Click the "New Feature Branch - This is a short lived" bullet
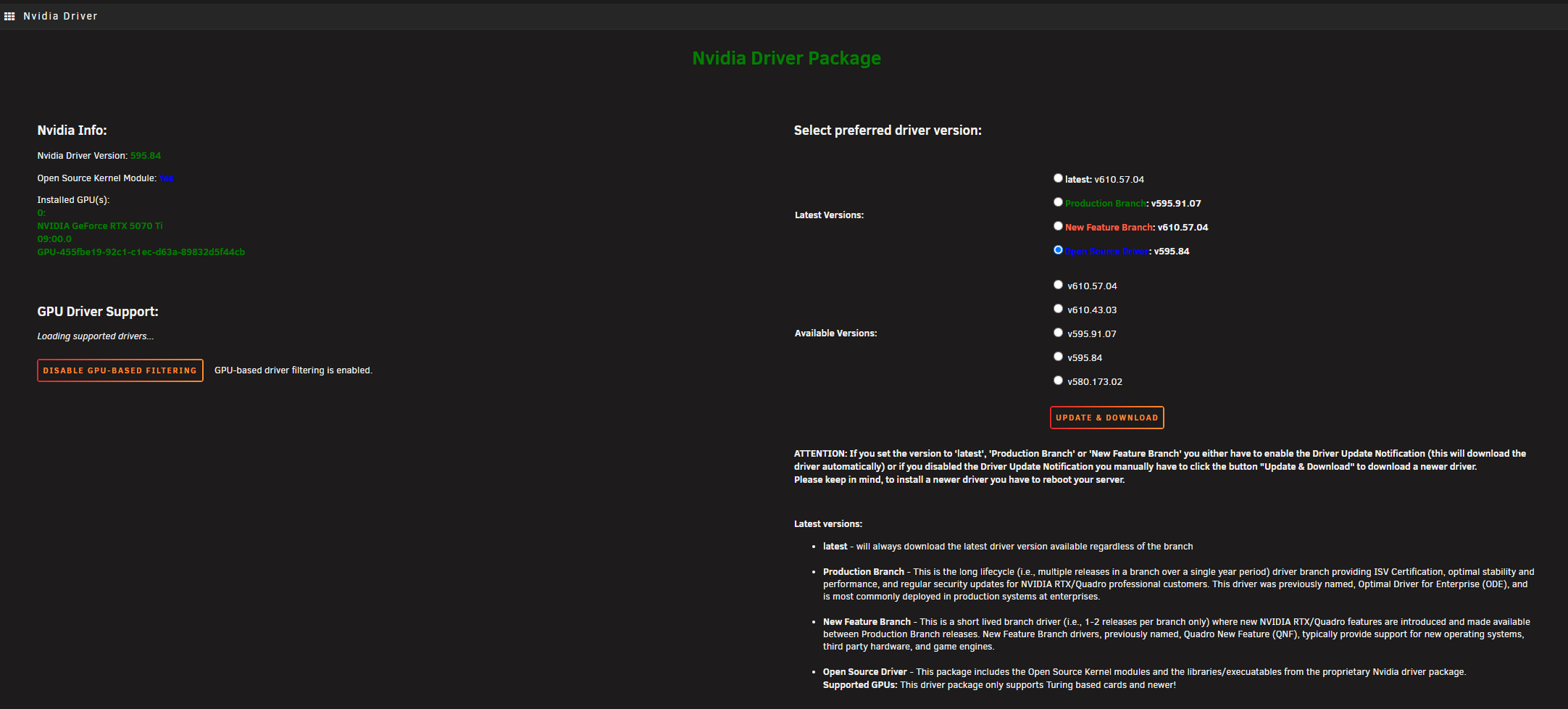The height and width of the screenshot is (709, 1568). click(x=1177, y=634)
